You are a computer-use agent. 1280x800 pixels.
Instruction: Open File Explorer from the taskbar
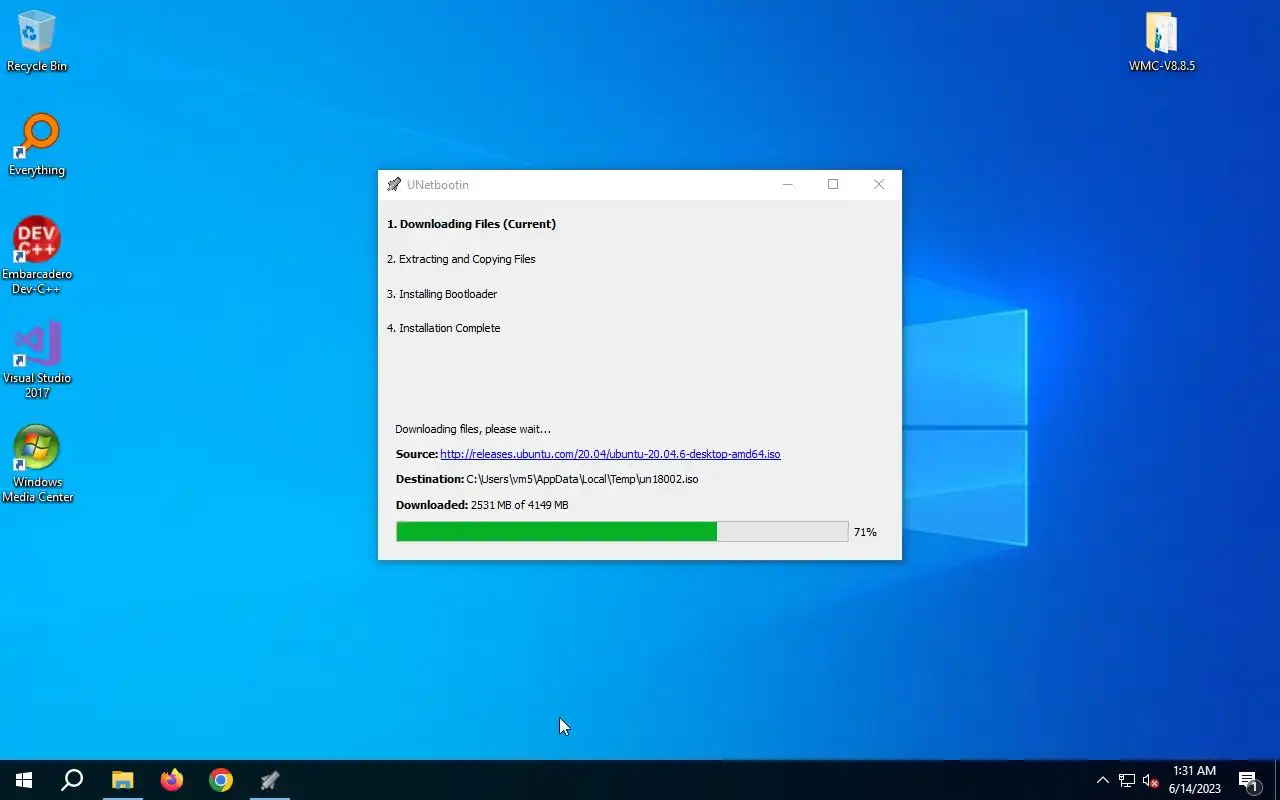[x=122, y=780]
